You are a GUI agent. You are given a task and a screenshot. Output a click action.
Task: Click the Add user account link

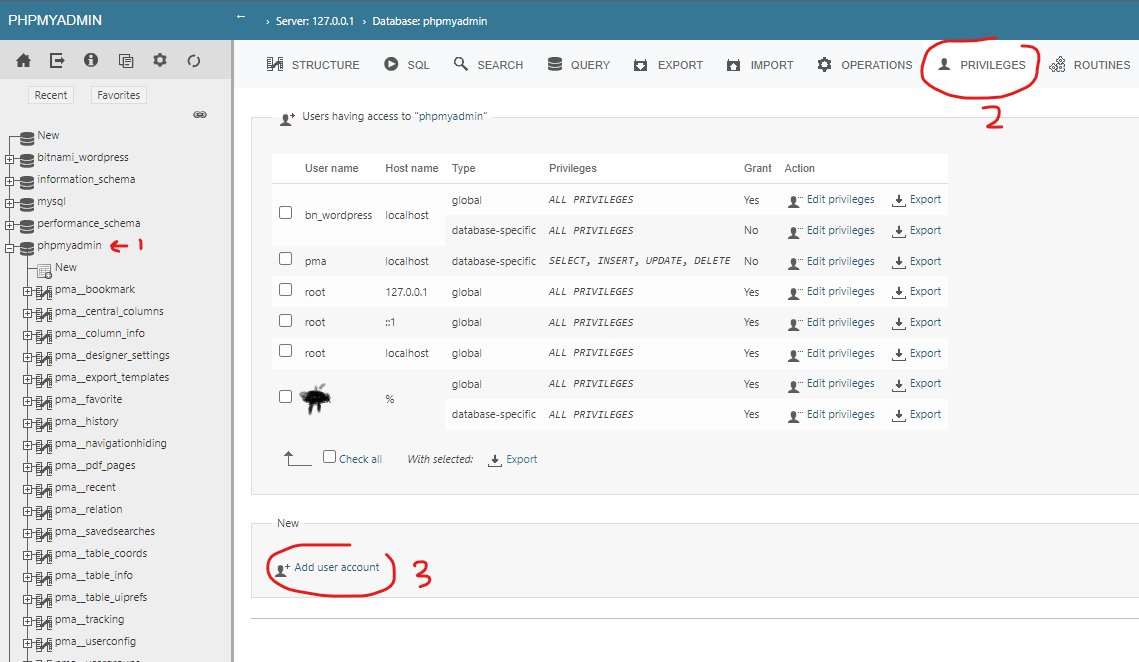point(336,568)
